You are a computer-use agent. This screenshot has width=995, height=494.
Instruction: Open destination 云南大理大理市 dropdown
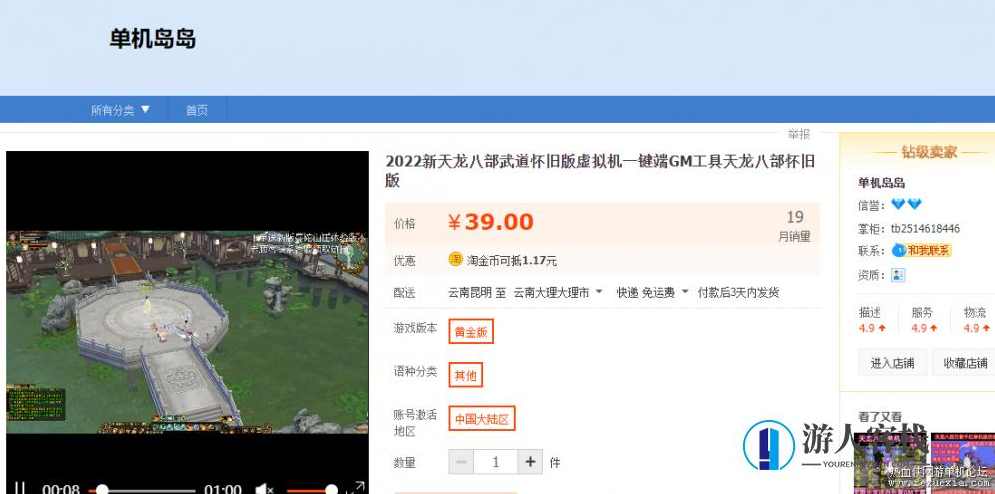pos(558,293)
